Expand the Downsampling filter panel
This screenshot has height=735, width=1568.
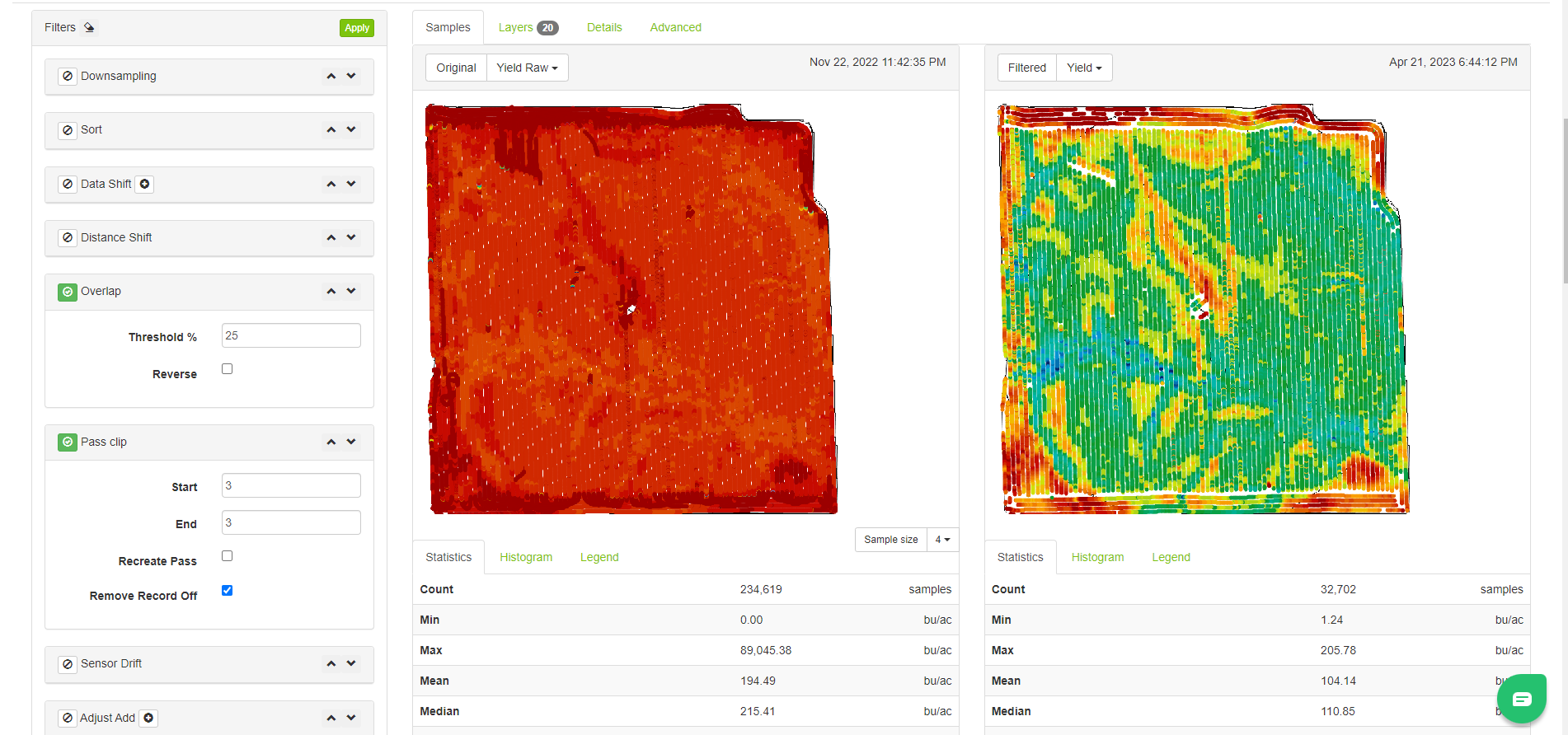point(209,76)
